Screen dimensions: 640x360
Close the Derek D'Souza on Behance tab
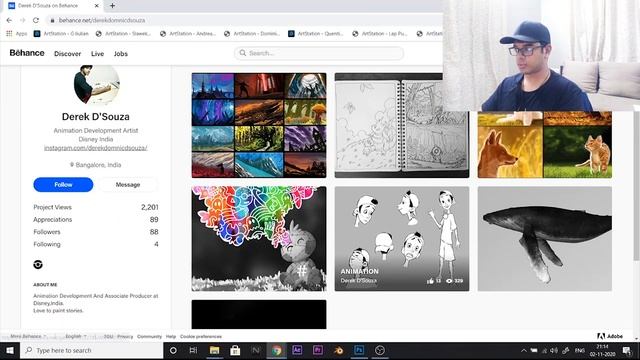(x=97, y=6)
